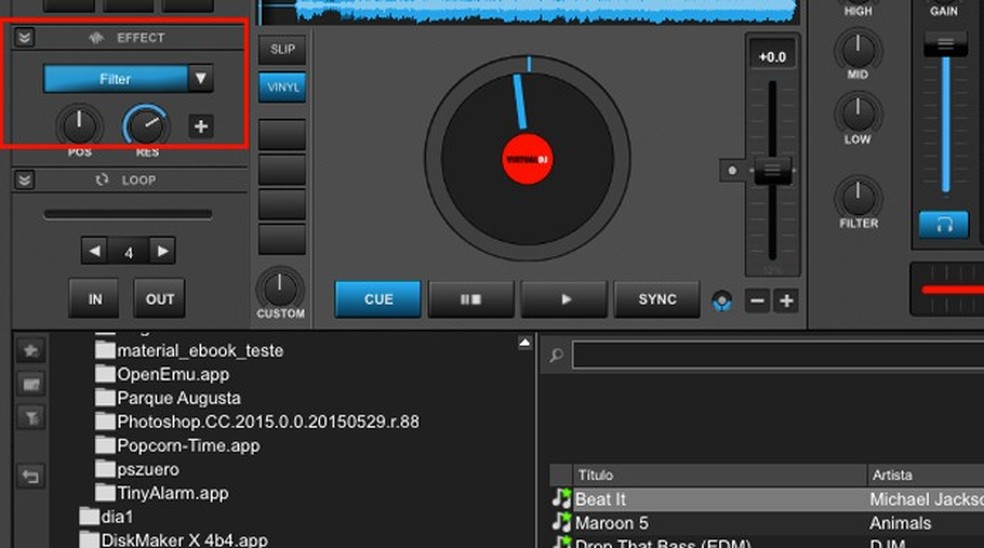Select the Popcorn-Time.app folder
The width and height of the screenshot is (984, 548).
pyautogui.click(x=178, y=446)
